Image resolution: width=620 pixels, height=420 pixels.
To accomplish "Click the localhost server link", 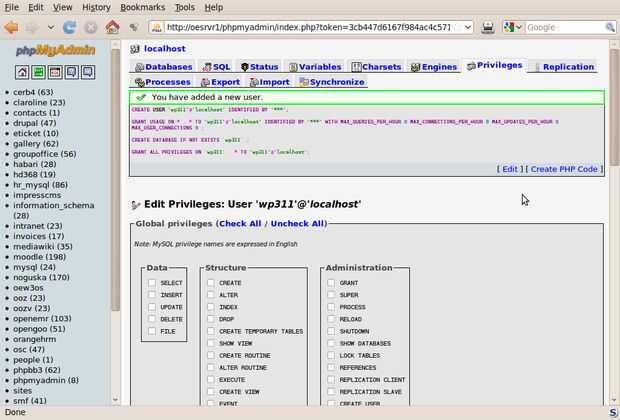I will click(164, 49).
